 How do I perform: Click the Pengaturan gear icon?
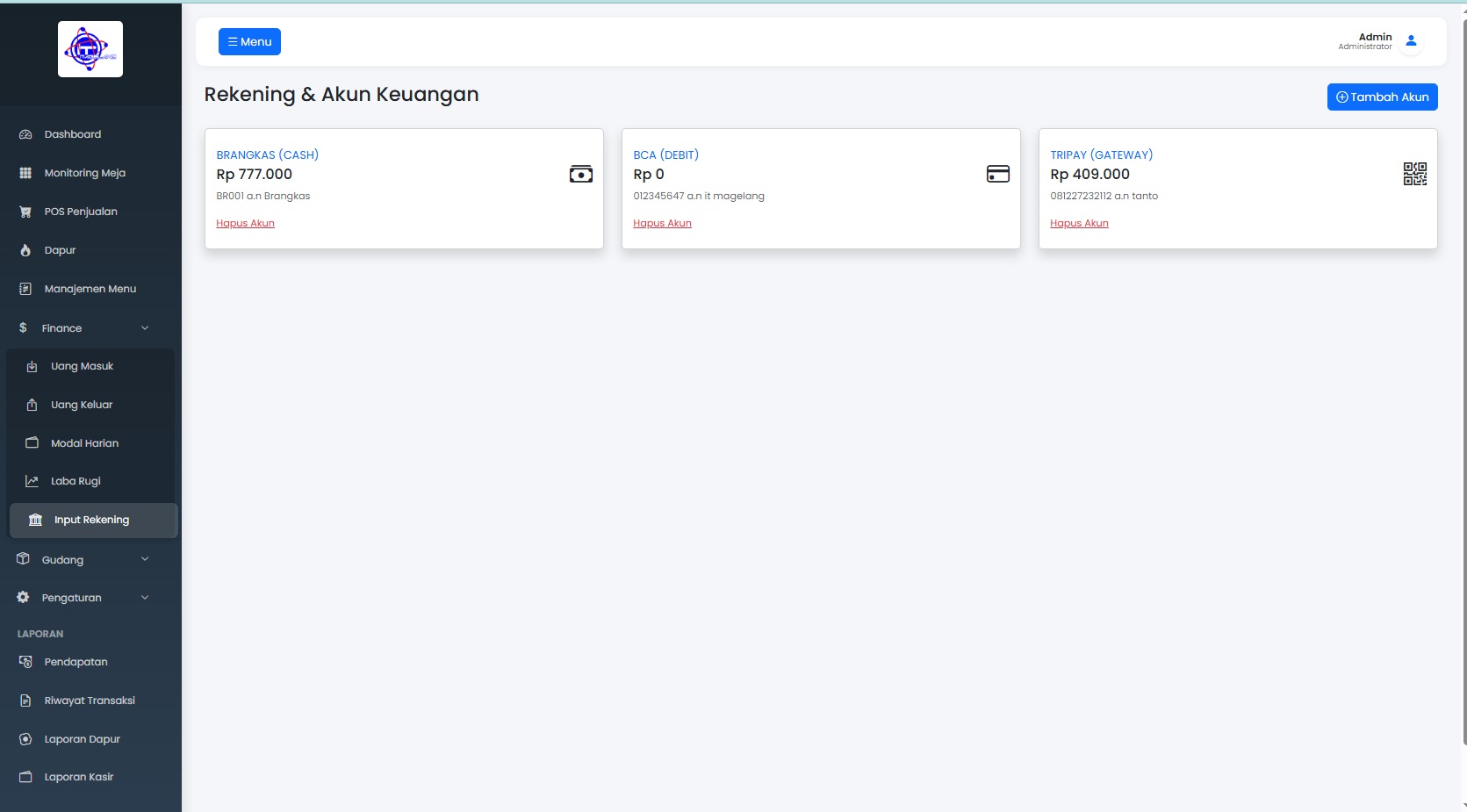23,597
